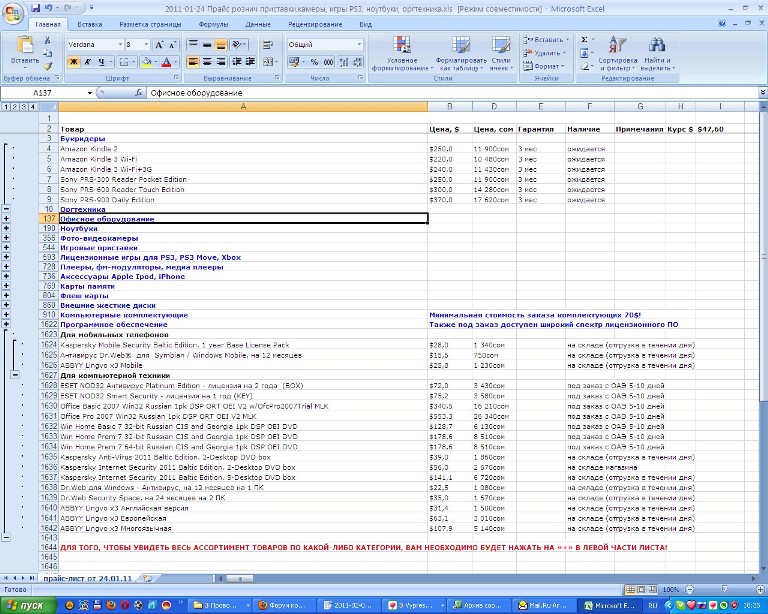Toggle wrap text icon

coord(268,45)
